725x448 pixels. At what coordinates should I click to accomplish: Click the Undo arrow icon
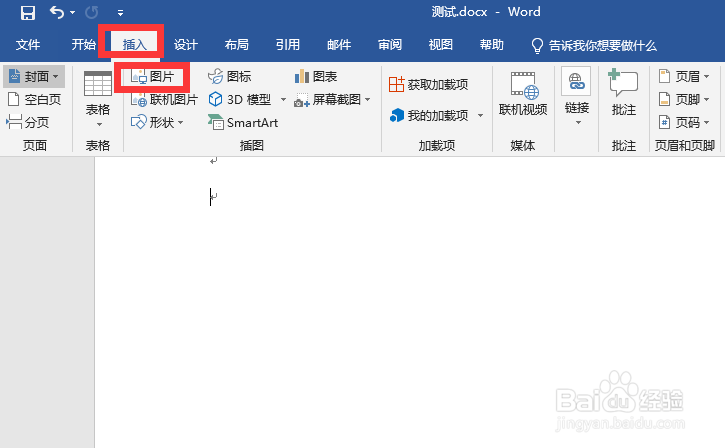pyautogui.click(x=56, y=12)
